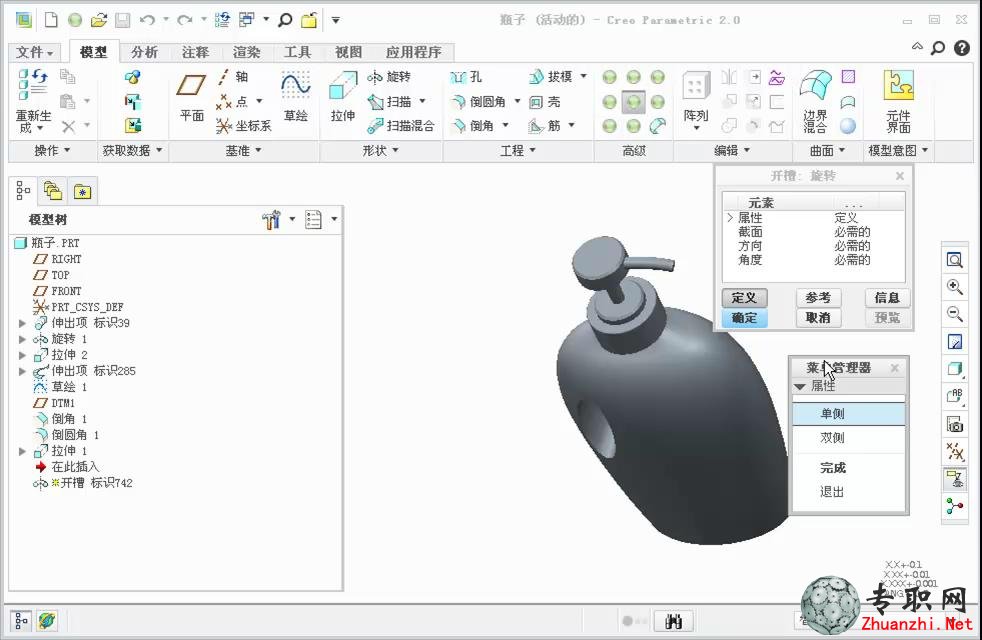Select the Shell (壳) tool

tap(545, 101)
